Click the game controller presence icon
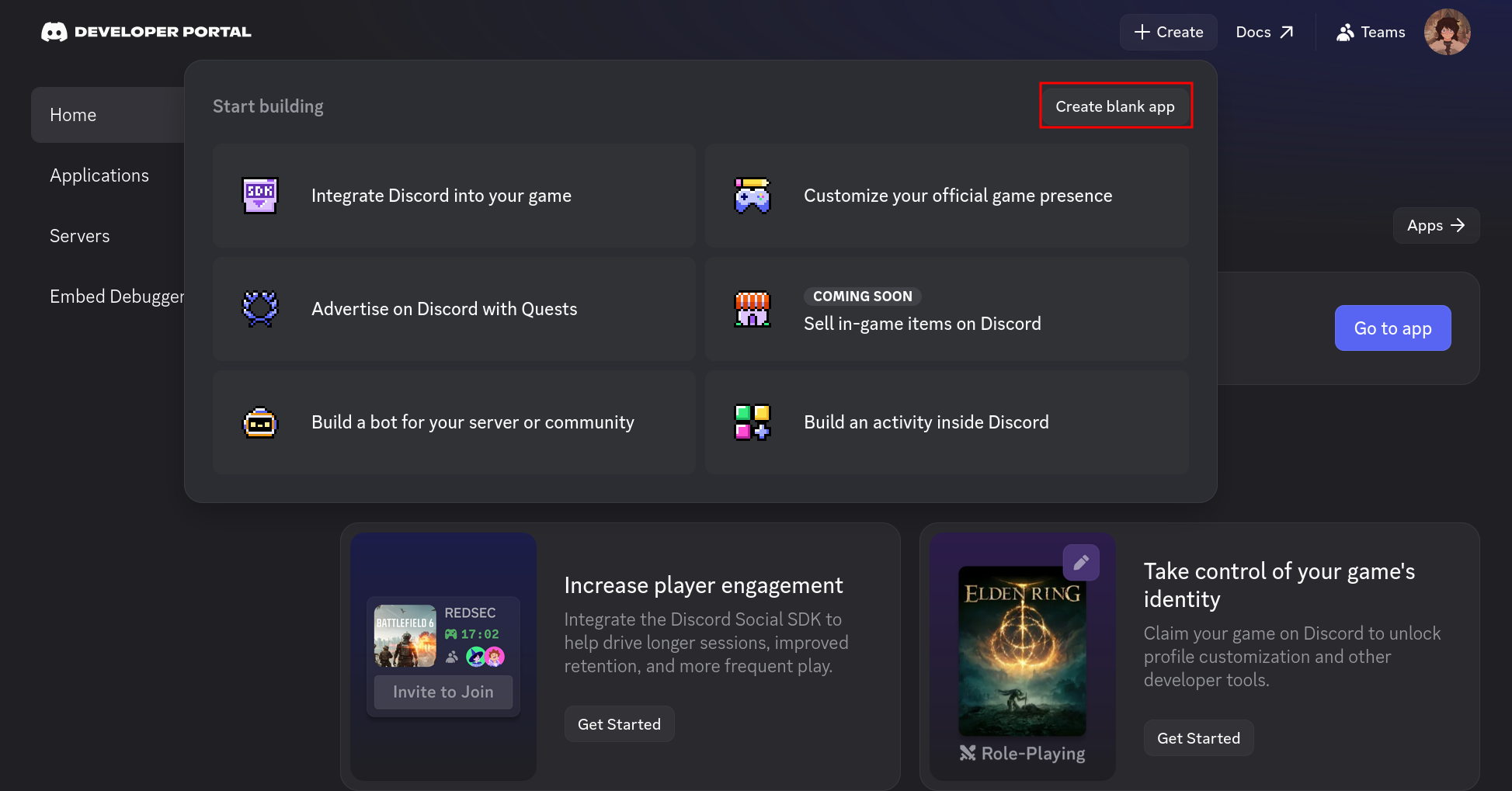This screenshot has height=791, width=1512. click(753, 195)
